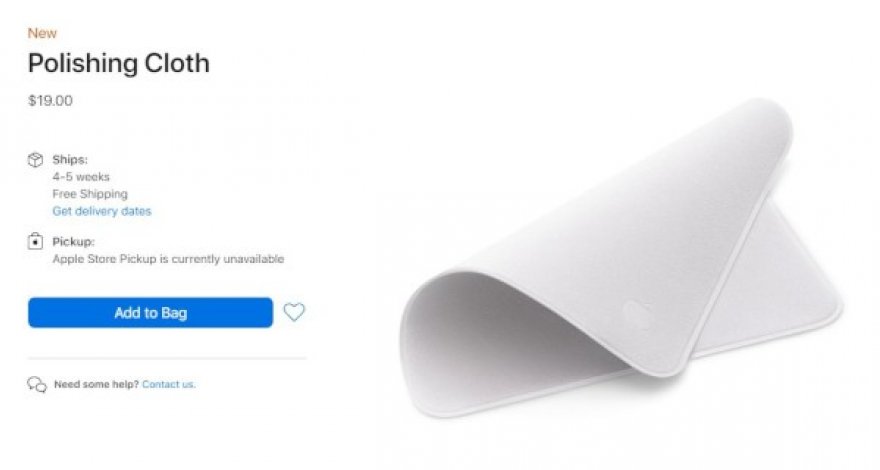Click the shopping bag icon beside Pickup
Viewport: 880px width, 470px height.
pos(35,241)
